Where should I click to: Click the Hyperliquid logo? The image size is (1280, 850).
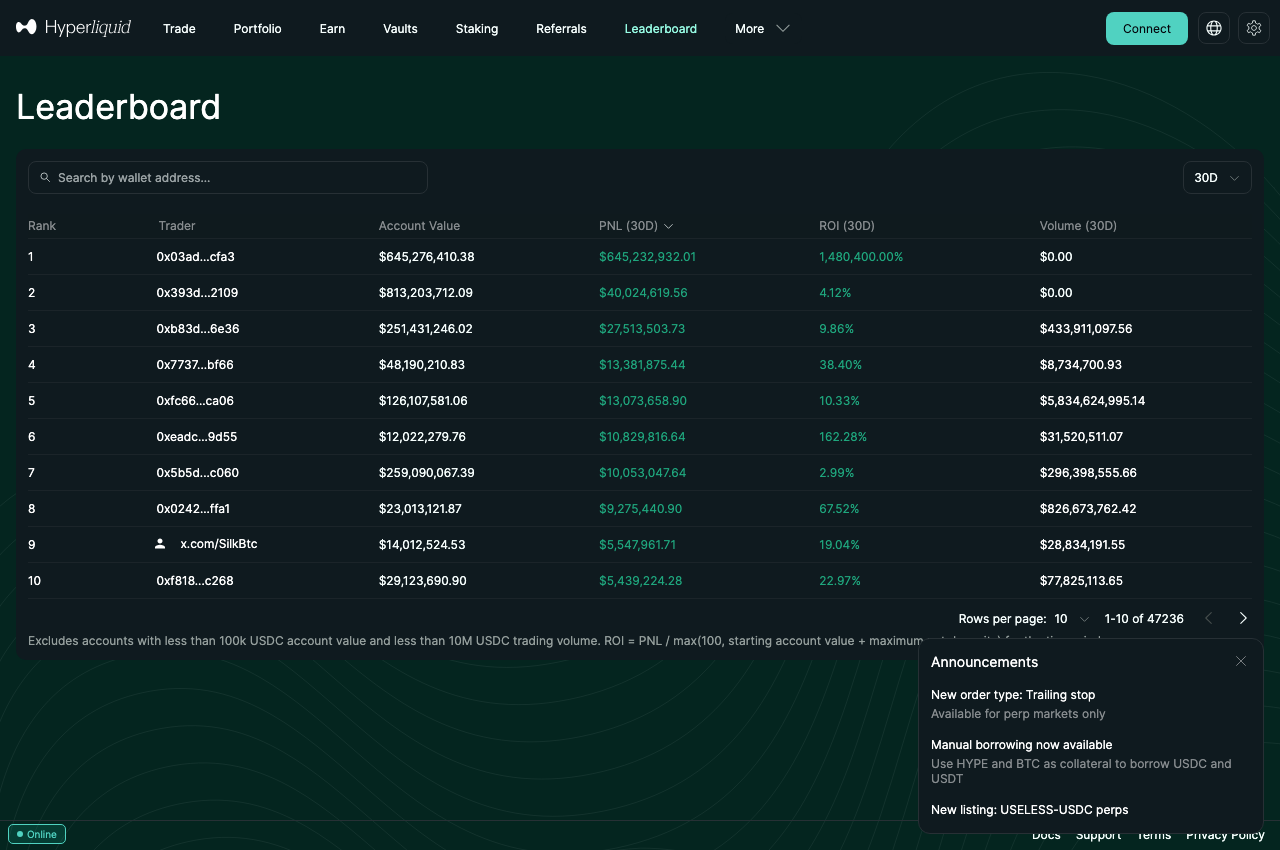pyautogui.click(x=73, y=28)
